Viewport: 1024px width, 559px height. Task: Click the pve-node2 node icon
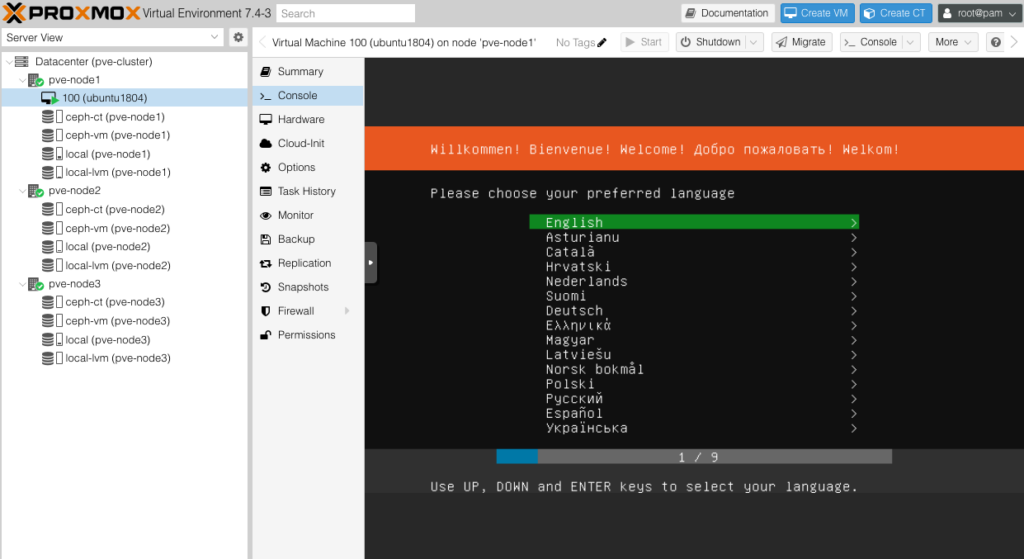pyautogui.click(x=35, y=191)
